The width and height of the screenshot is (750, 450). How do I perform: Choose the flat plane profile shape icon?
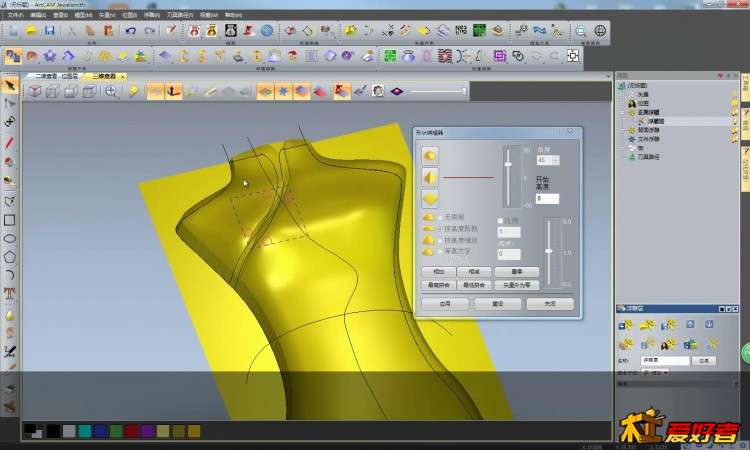(429, 197)
